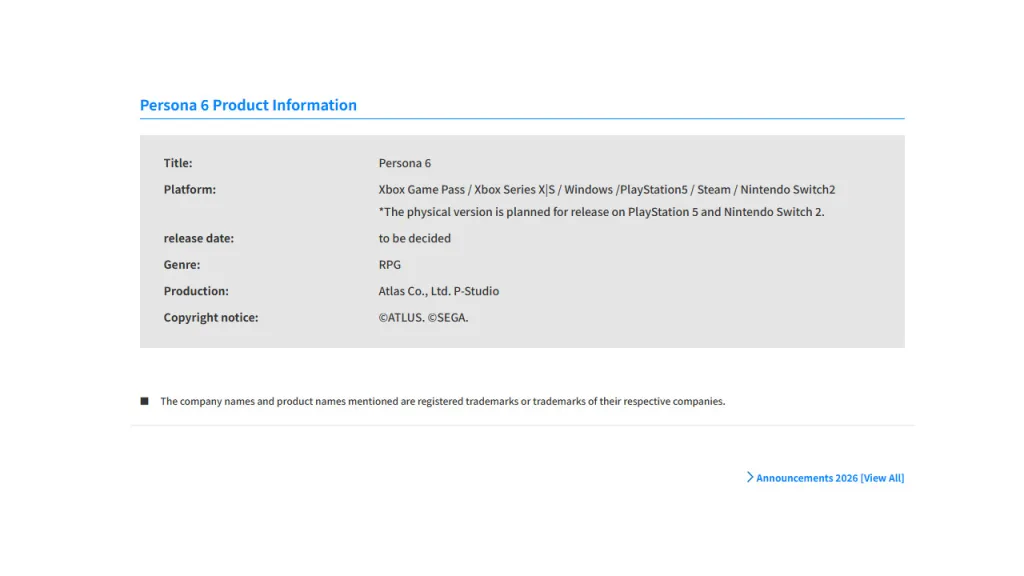1024x576 pixels.
Task: Click the 'Persona 6' title value
Action: (405, 163)
